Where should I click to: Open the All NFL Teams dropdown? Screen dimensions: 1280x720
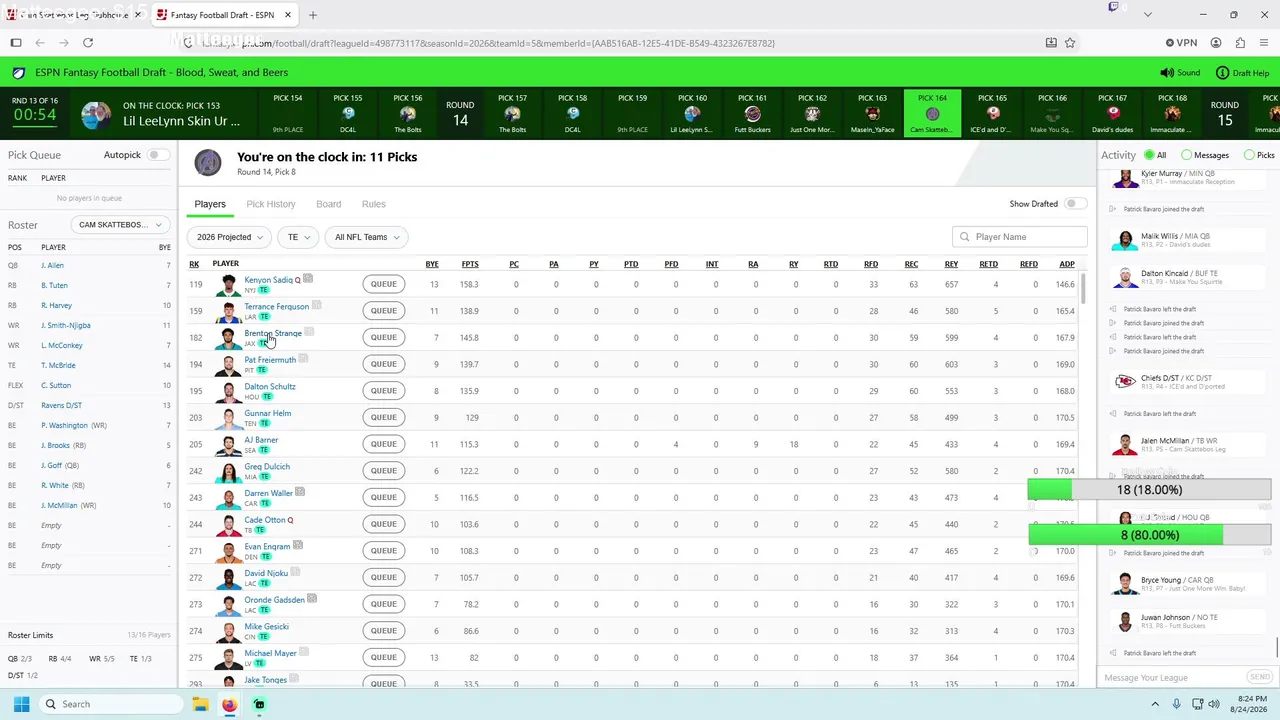pyautogui.click(x=366, y=237)
